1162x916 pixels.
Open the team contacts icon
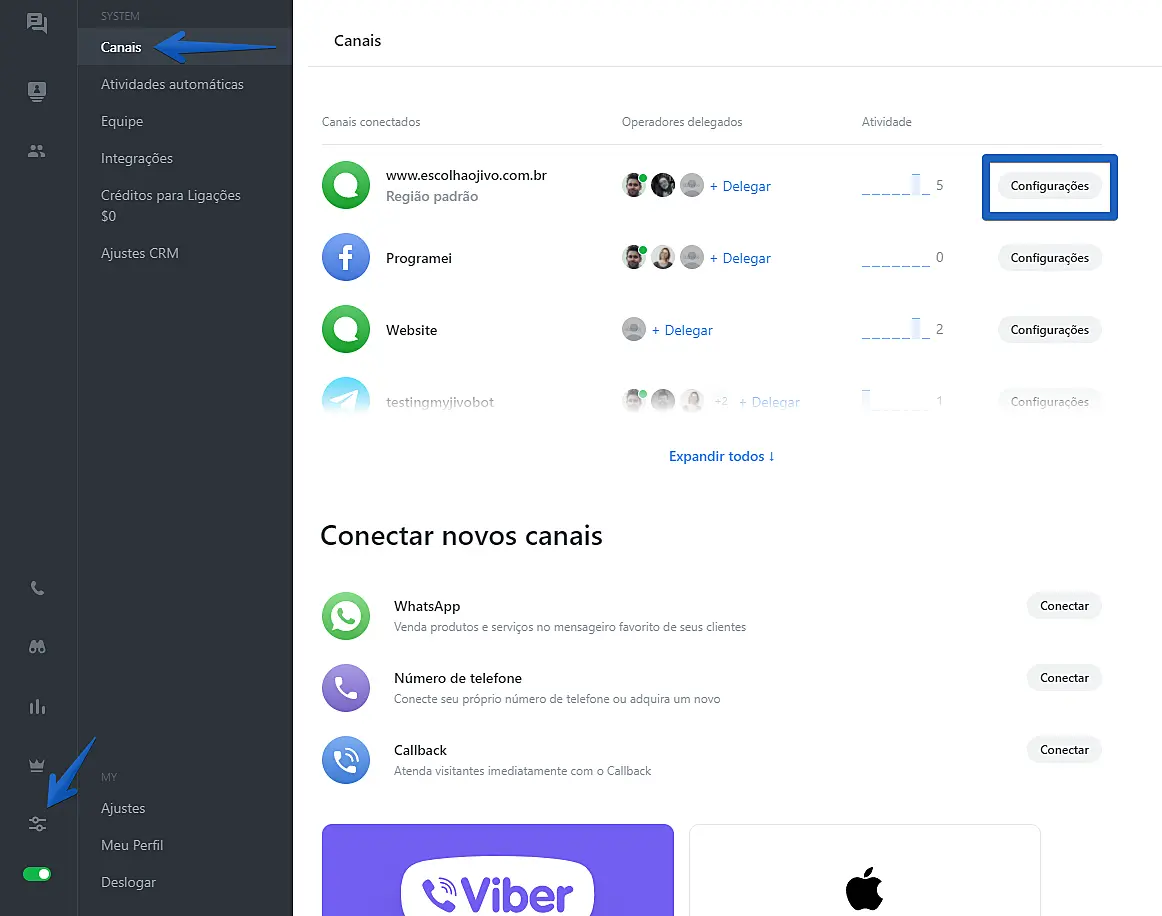point(36,151)
